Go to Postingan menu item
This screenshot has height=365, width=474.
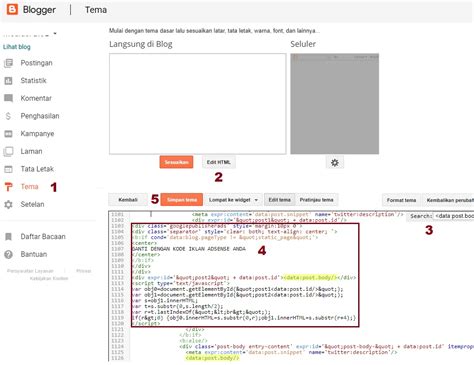36,63
